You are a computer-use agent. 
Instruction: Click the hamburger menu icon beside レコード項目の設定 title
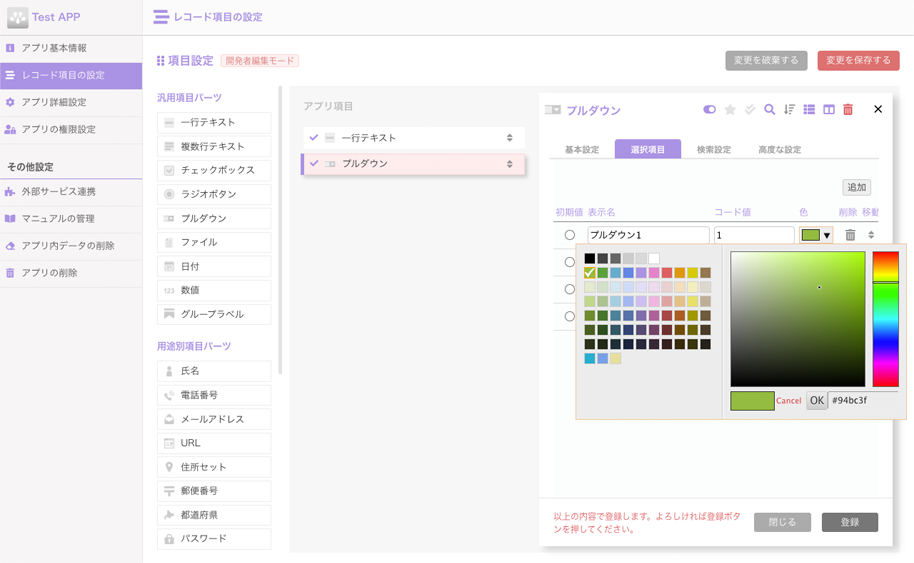click(161, 17)
